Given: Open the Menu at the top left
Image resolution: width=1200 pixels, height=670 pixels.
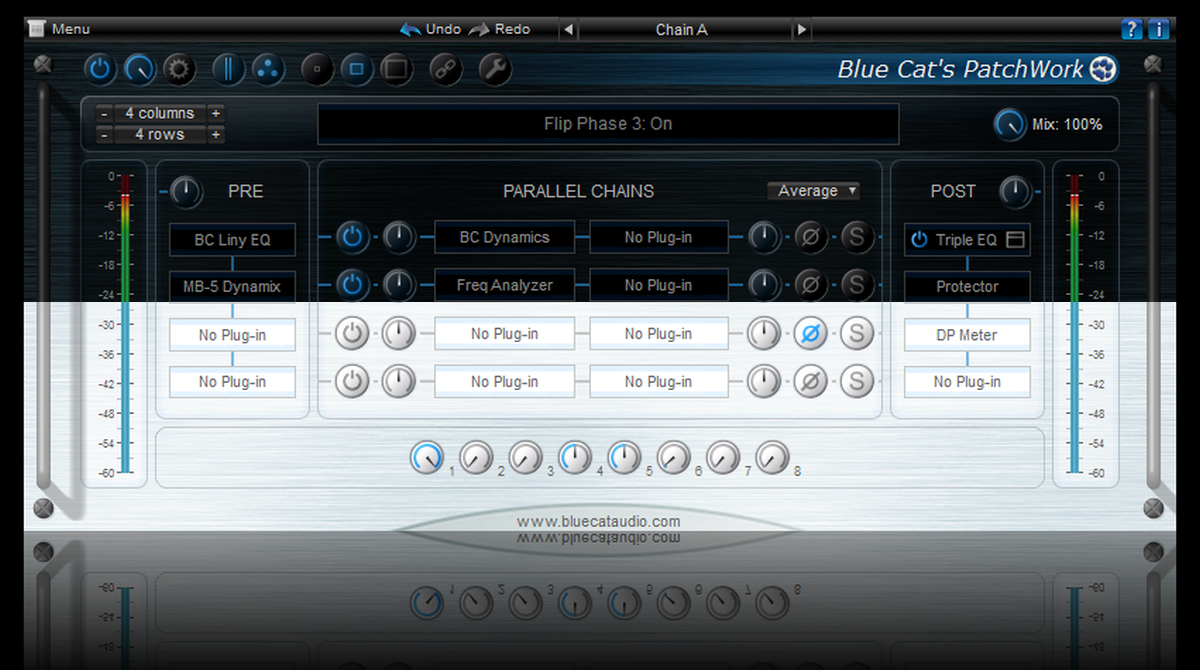Looking at the screenshot, I should [60, 29].
